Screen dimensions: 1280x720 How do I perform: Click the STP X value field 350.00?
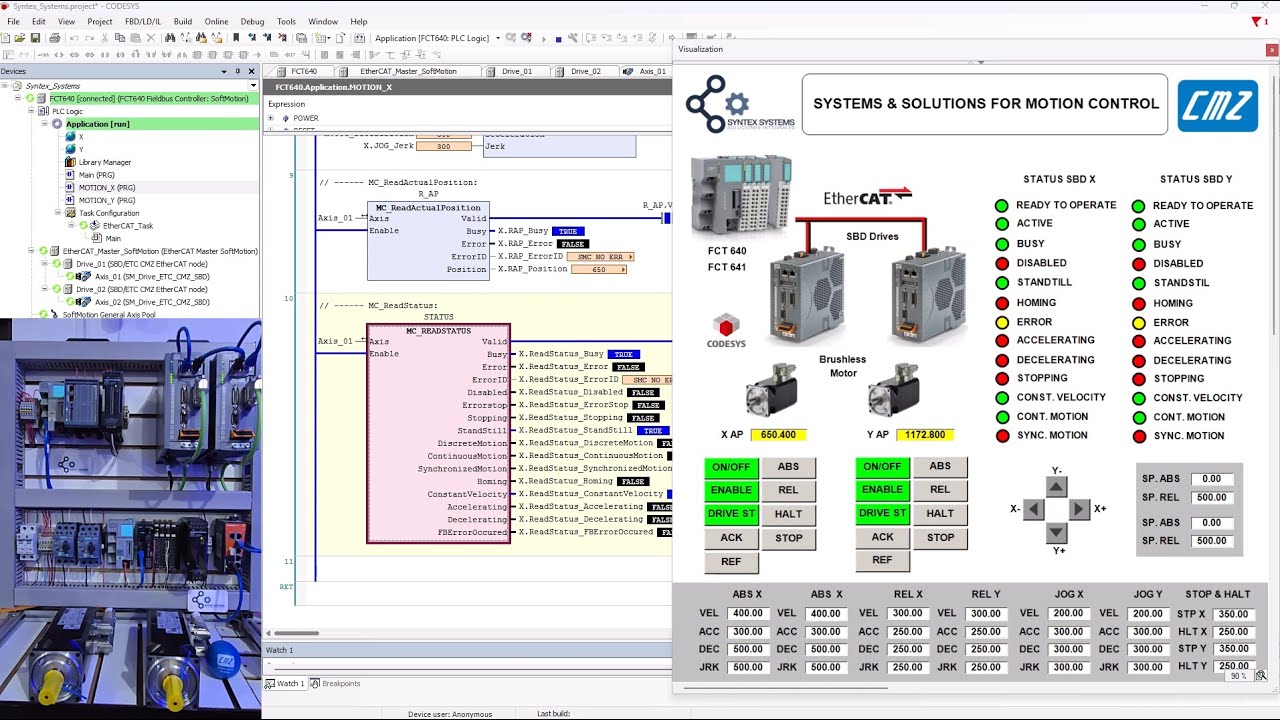tap(1233, 614)
